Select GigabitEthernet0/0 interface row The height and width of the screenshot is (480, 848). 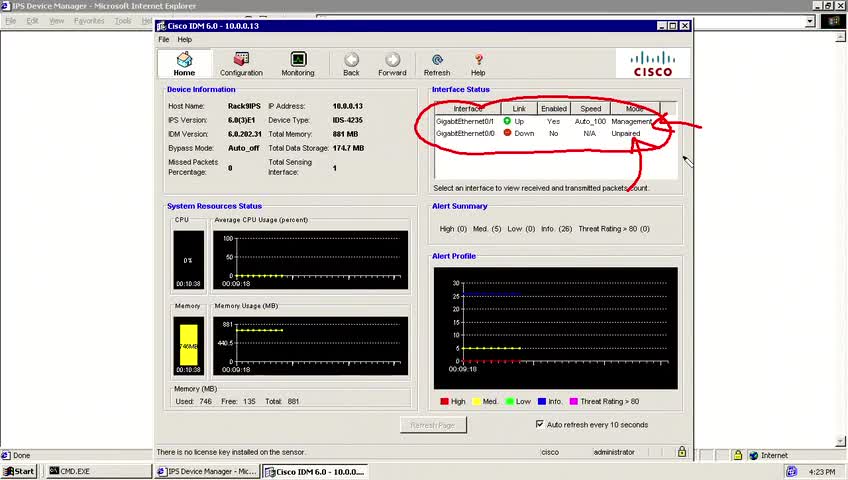point(547,133)
